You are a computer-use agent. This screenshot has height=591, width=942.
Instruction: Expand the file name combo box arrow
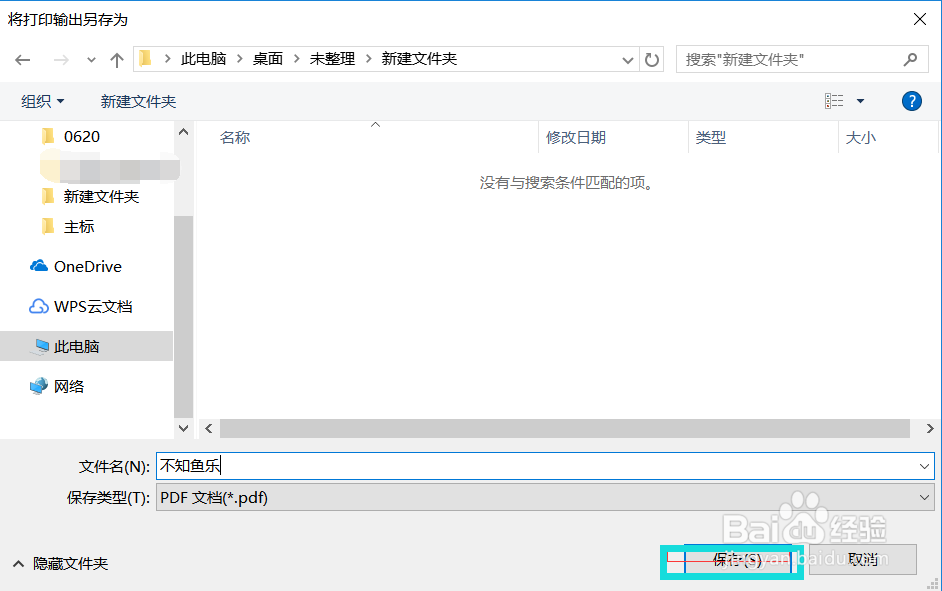click(925, 466)
